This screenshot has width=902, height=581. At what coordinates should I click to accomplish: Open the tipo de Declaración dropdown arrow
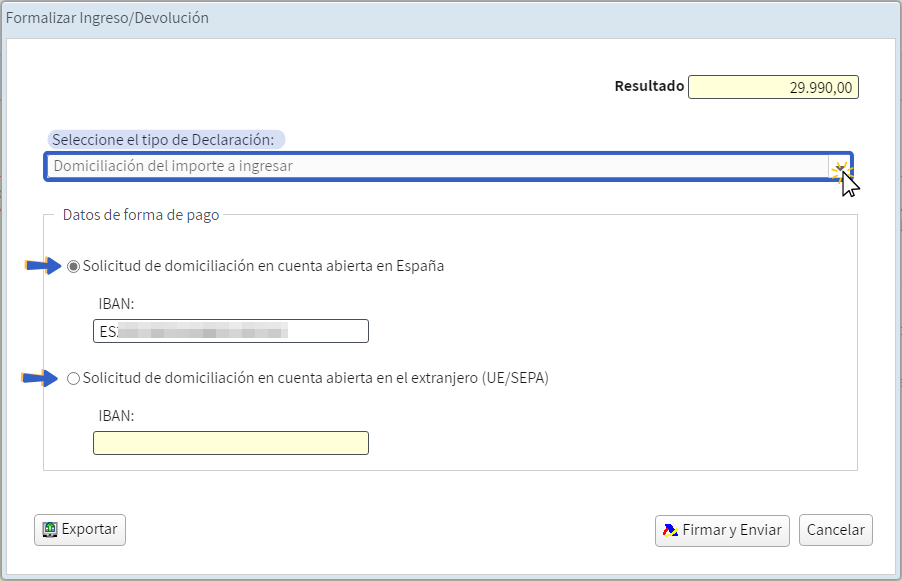(x=840, y=167)
